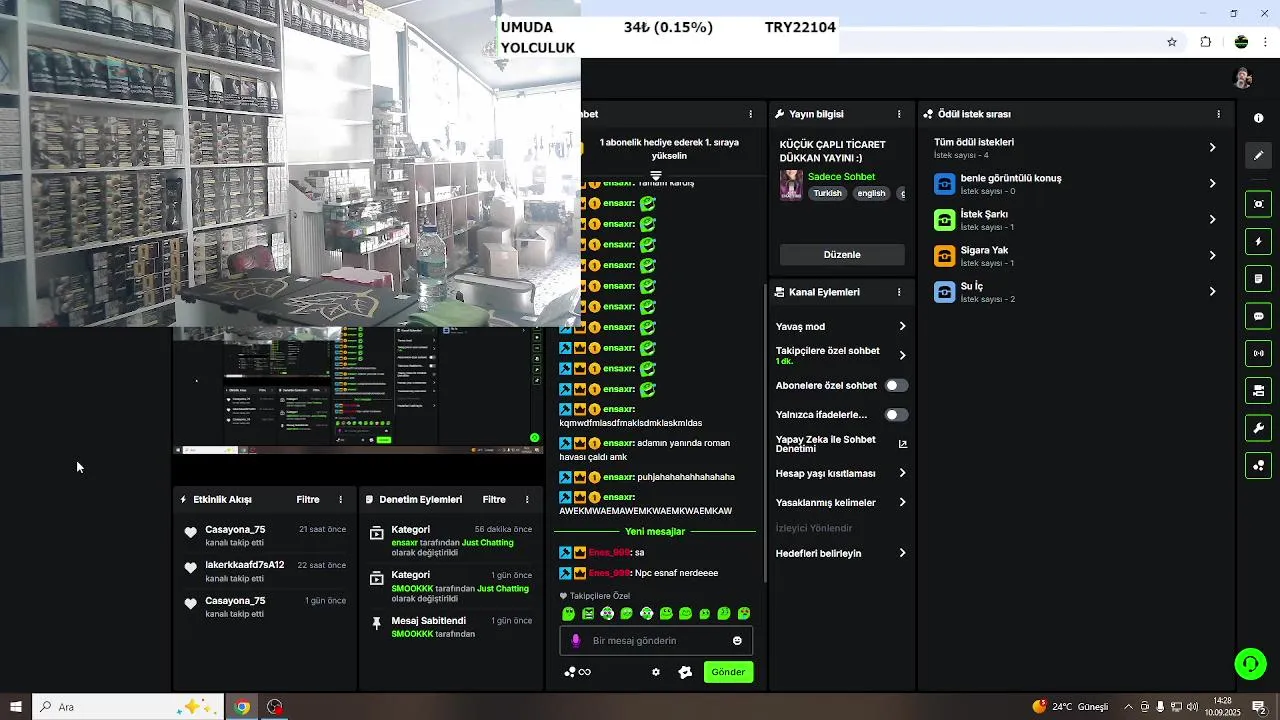Click the english tag chip
This screenshot has height=720, width=1280.
(x=871, y=193)
